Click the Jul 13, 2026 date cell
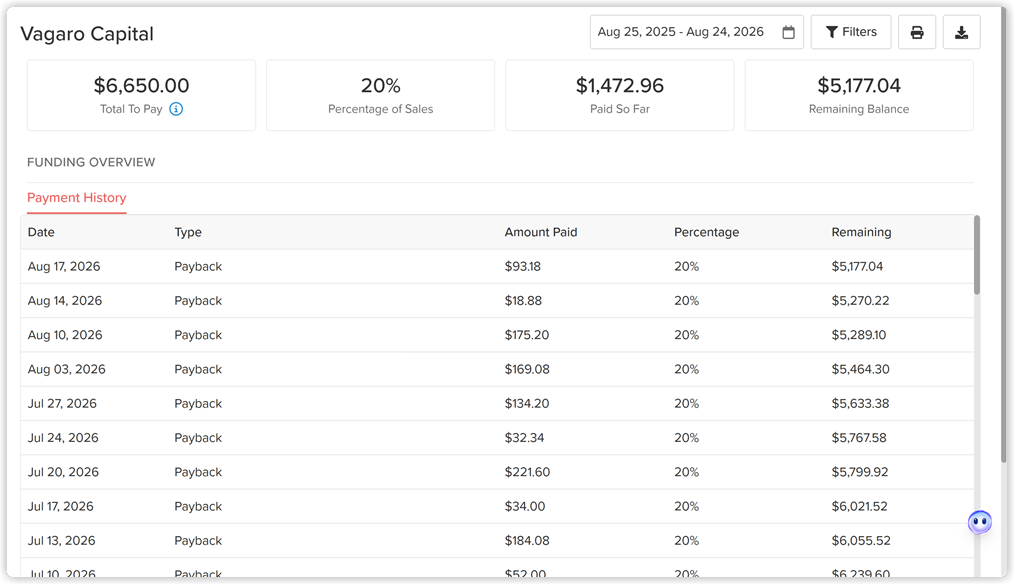 click(x=61, y=541)
